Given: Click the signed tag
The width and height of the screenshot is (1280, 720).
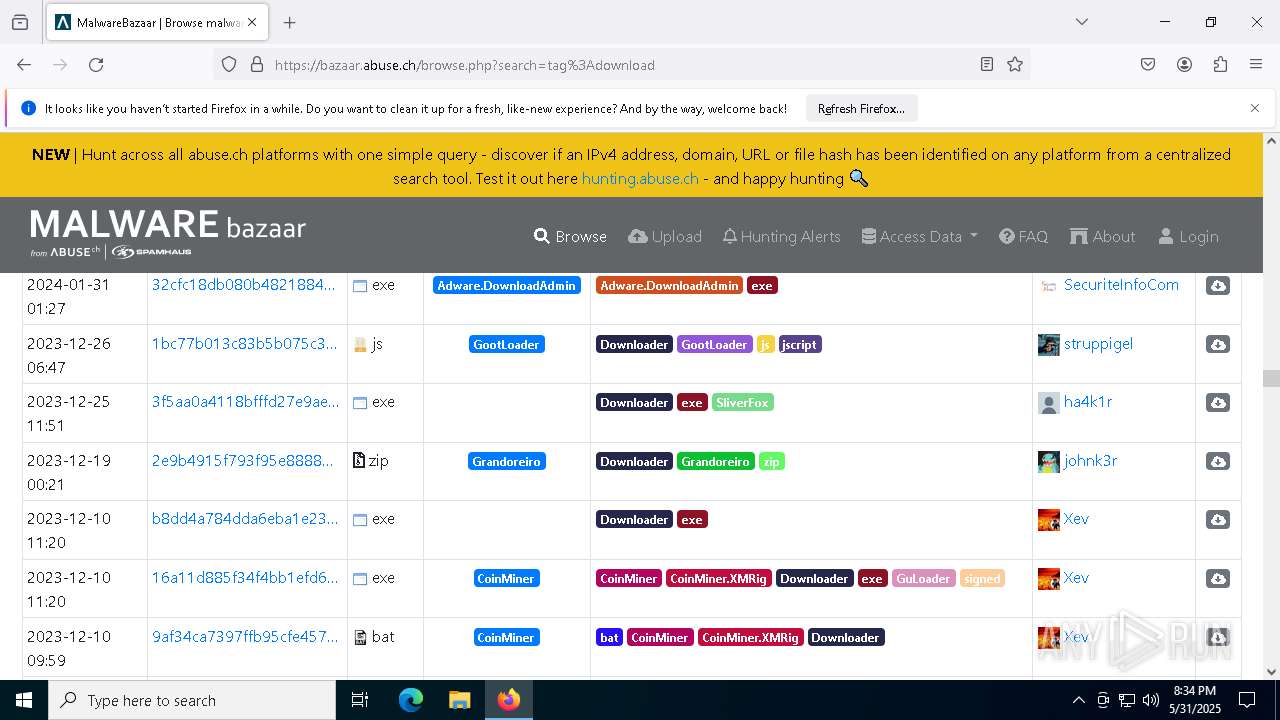Looking at the screenshot, I should tap(982, 578).
